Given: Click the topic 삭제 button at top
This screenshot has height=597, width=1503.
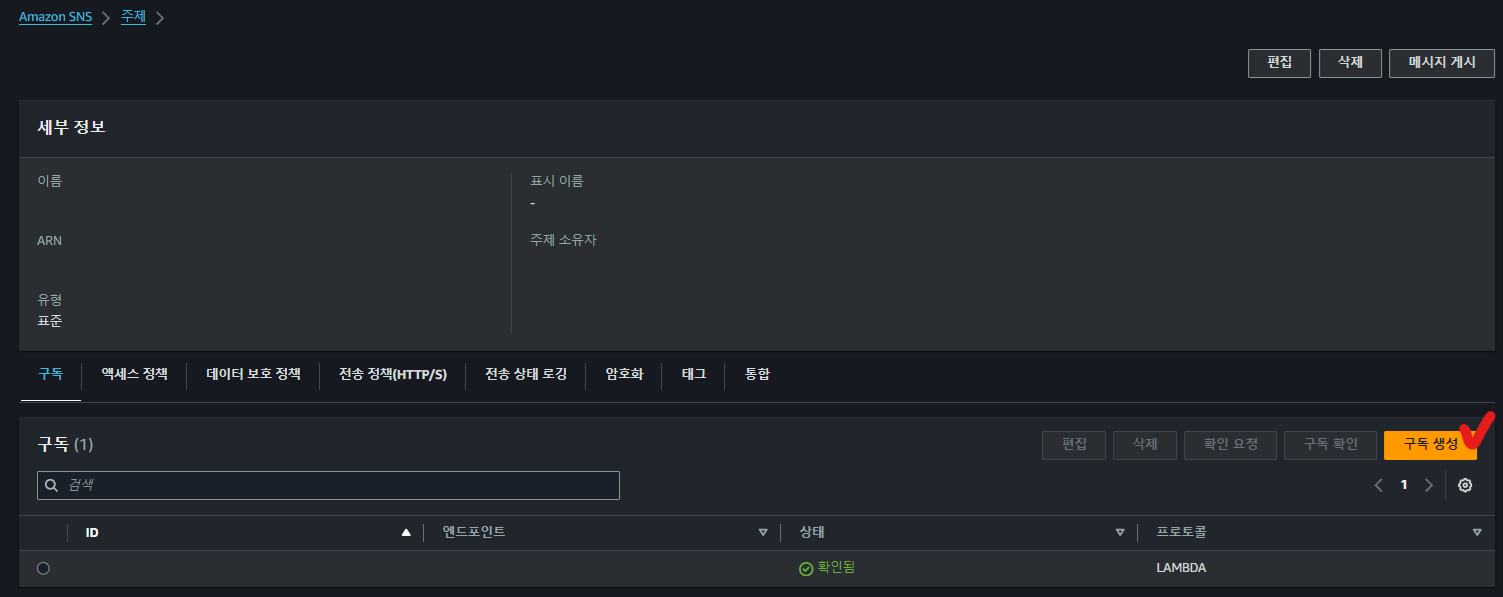Looking at the screenshot, I should point(1350,62).
